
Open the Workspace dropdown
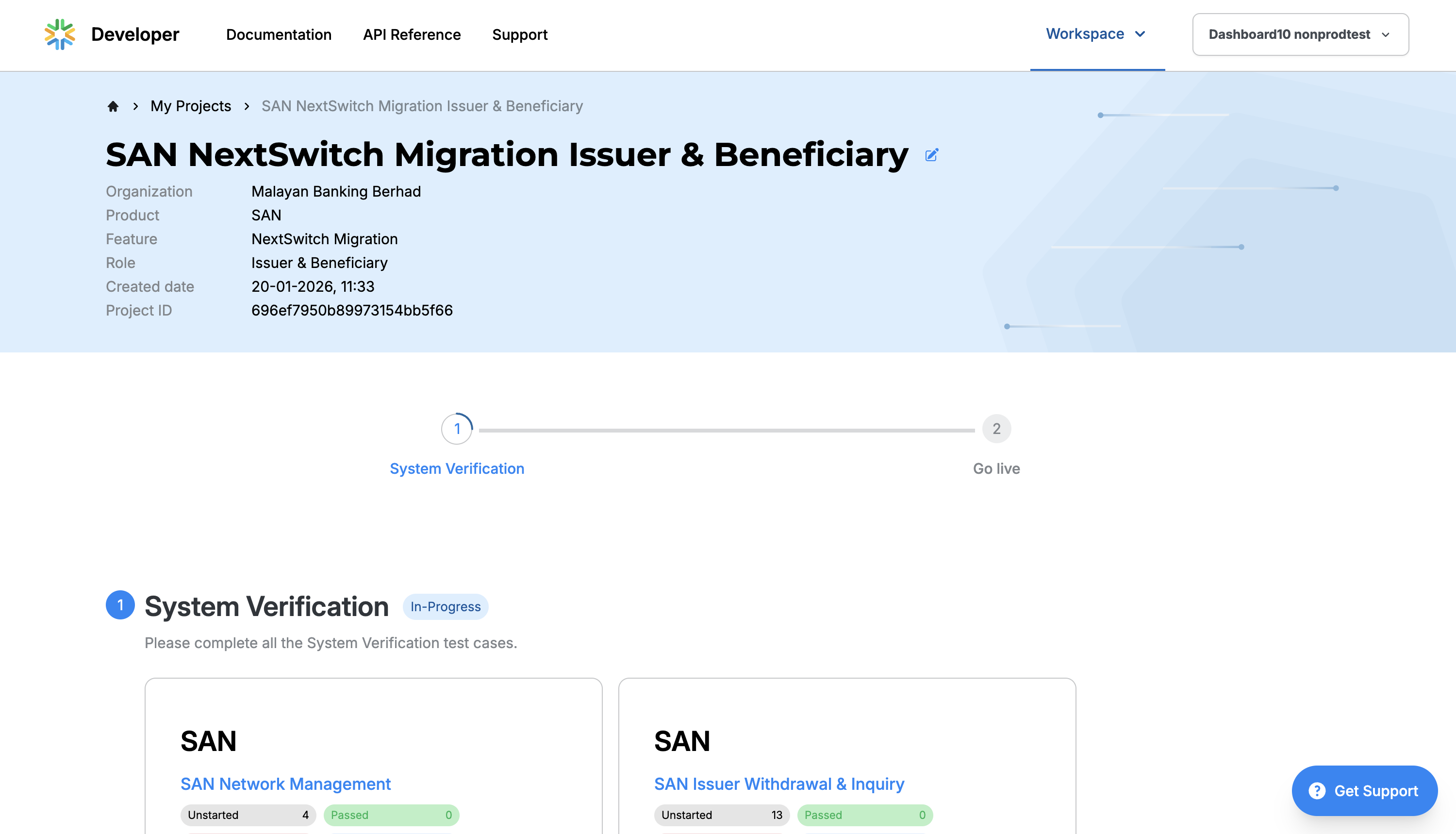(1095, 34)
